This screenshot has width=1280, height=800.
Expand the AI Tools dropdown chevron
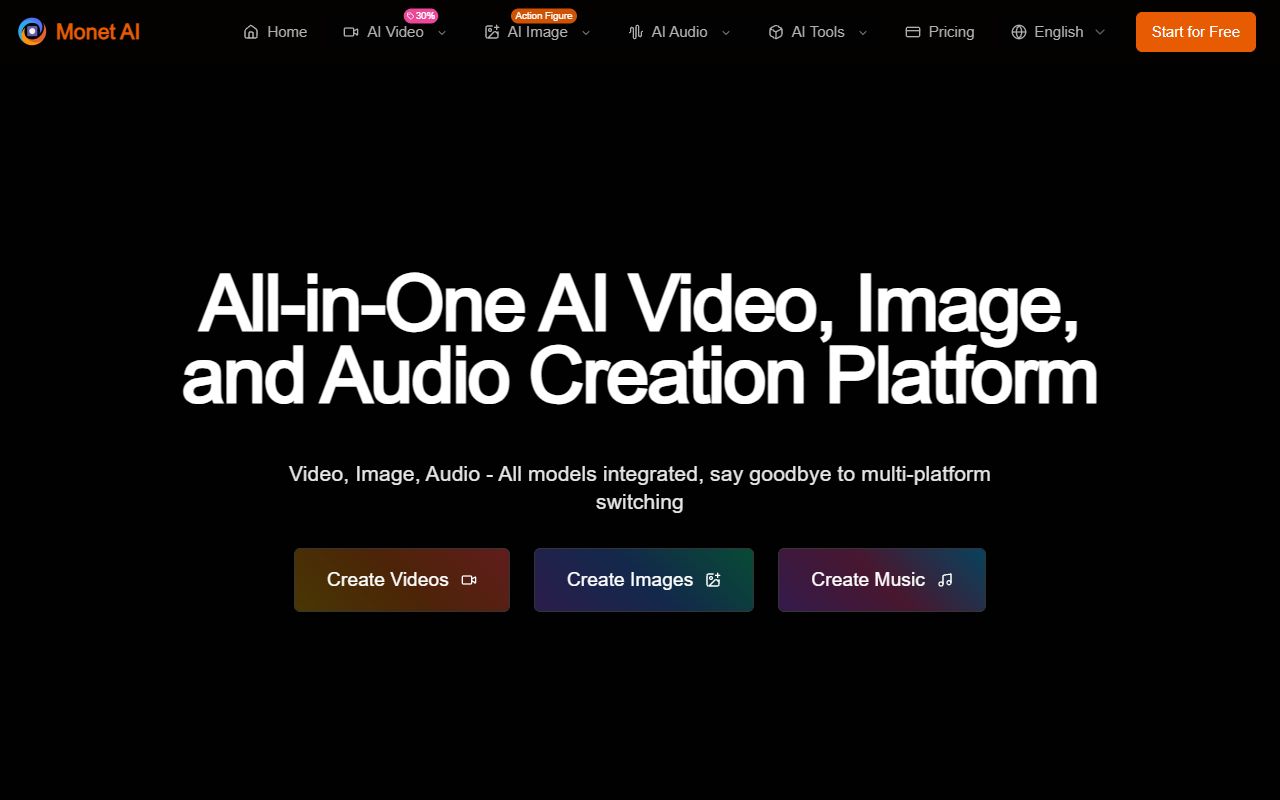pyautogui.click(x=863, y=32)
